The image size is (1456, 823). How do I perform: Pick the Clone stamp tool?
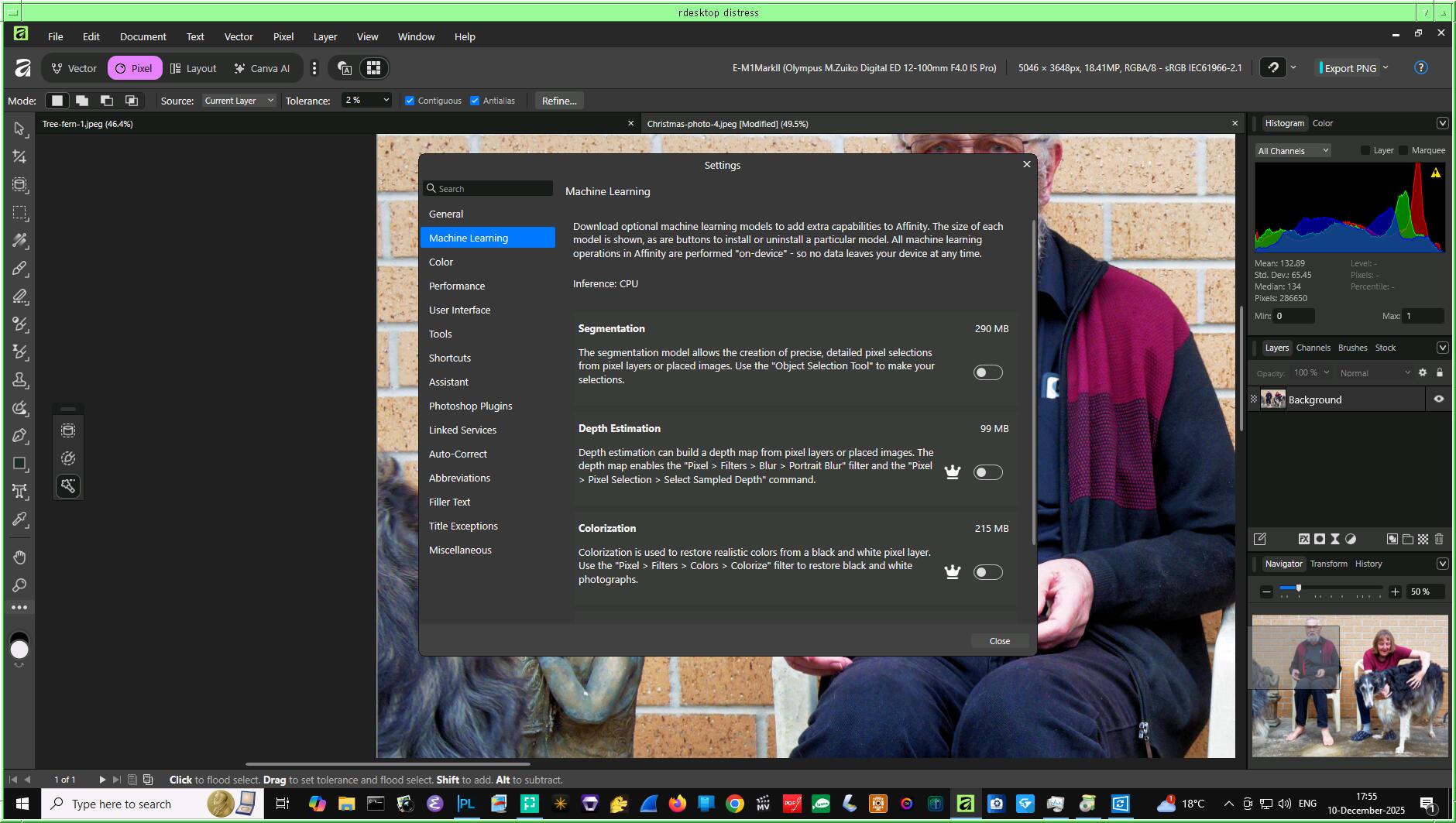pos(19,380)
